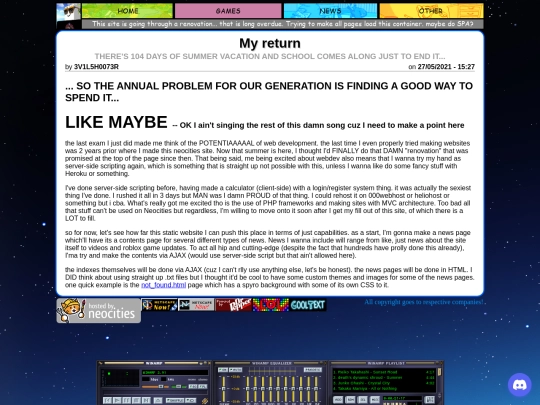
Task: Click the playlist MISC button
Action: [375, 400]
